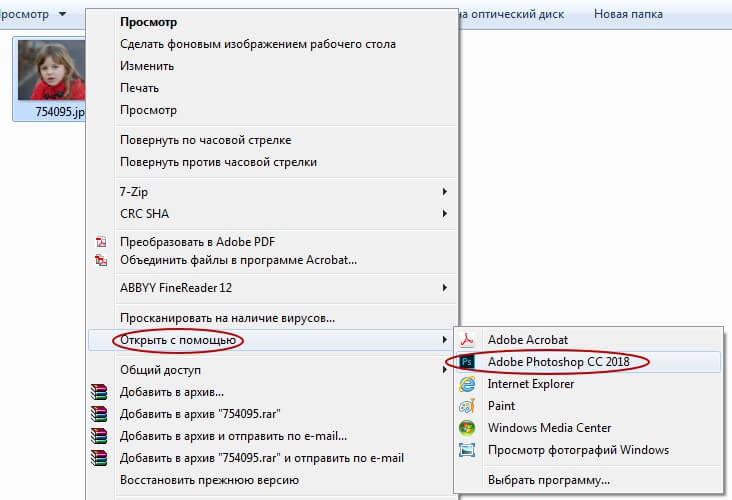Click the Paint palette icon

pos(467,406)
